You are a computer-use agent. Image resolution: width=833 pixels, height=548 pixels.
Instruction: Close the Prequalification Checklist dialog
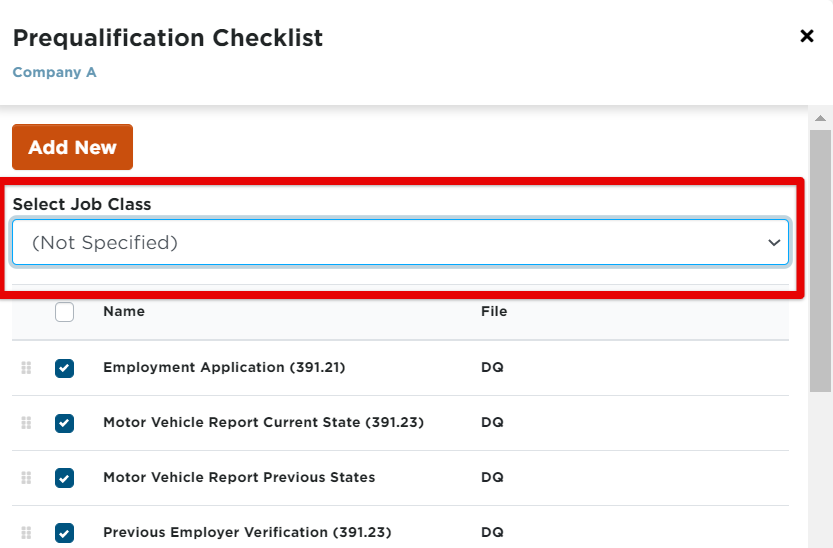tap(807, 37)
